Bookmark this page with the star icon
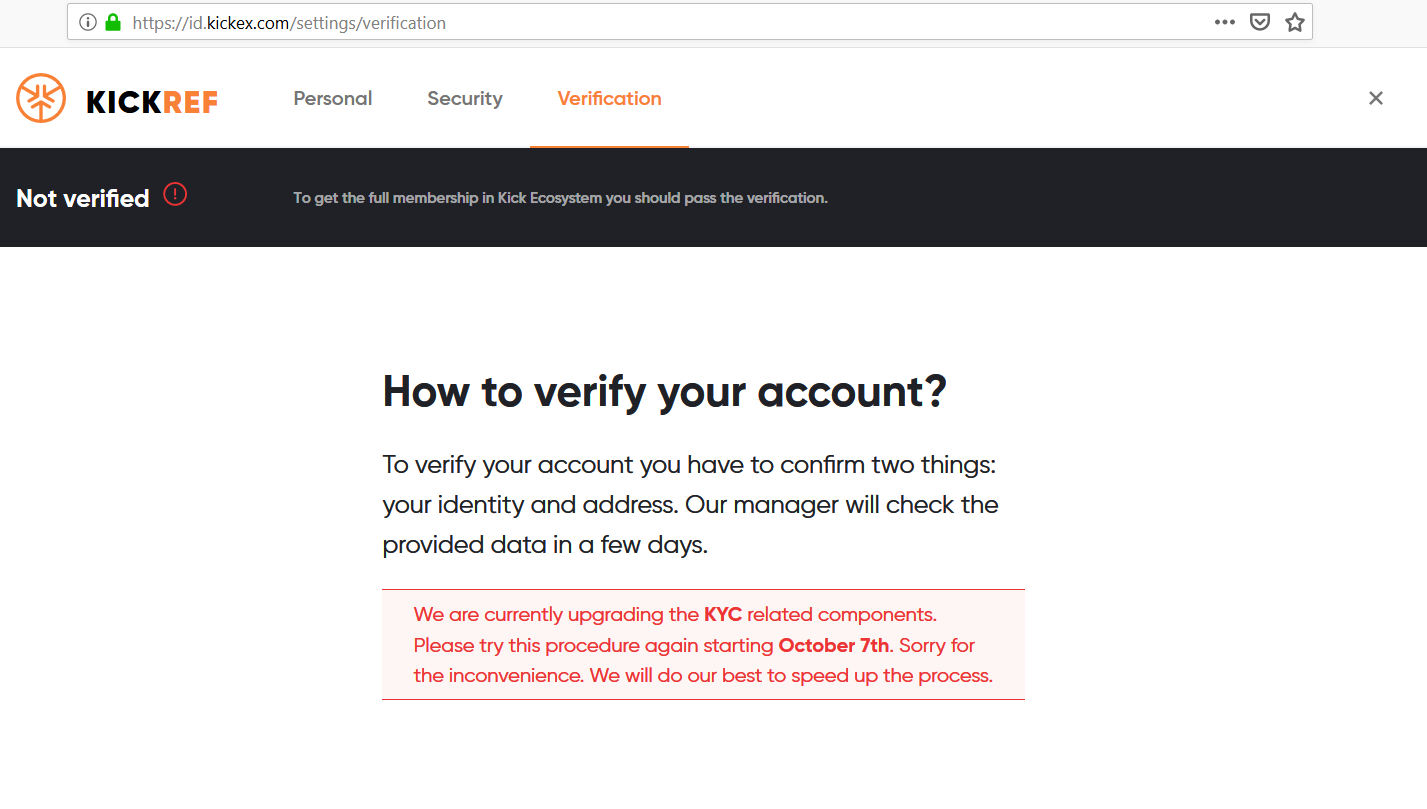The height and width of the screenshot is (809, 1427). pyautogui.click(x=1295, y=22)
